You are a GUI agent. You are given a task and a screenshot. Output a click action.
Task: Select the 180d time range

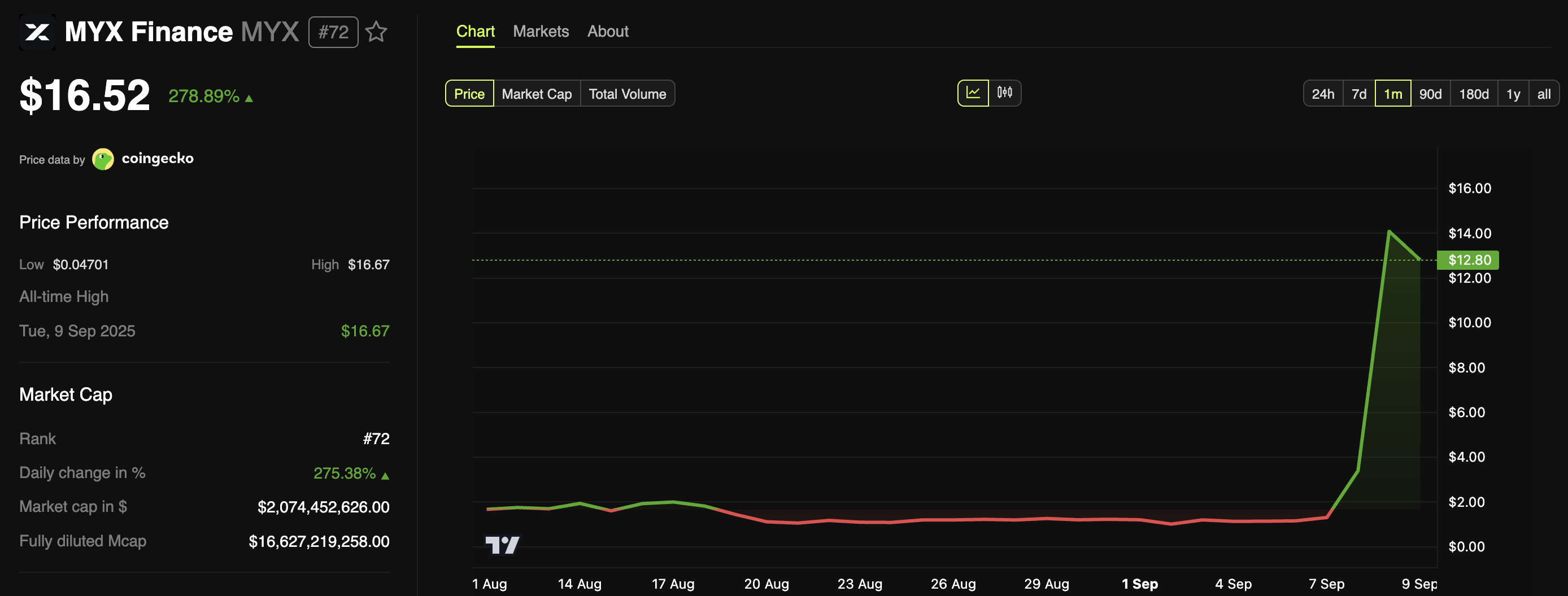1474,93
